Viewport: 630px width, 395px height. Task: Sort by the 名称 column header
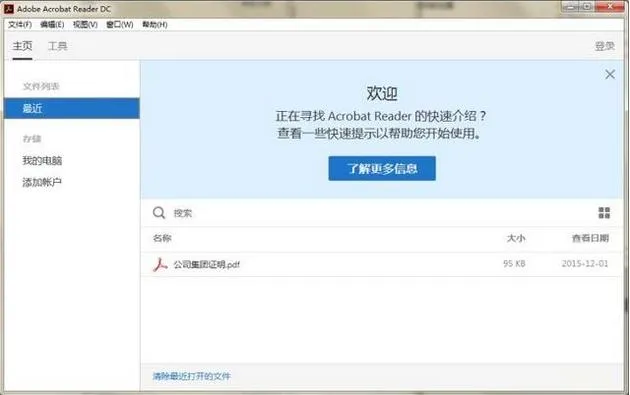[162, 238]
